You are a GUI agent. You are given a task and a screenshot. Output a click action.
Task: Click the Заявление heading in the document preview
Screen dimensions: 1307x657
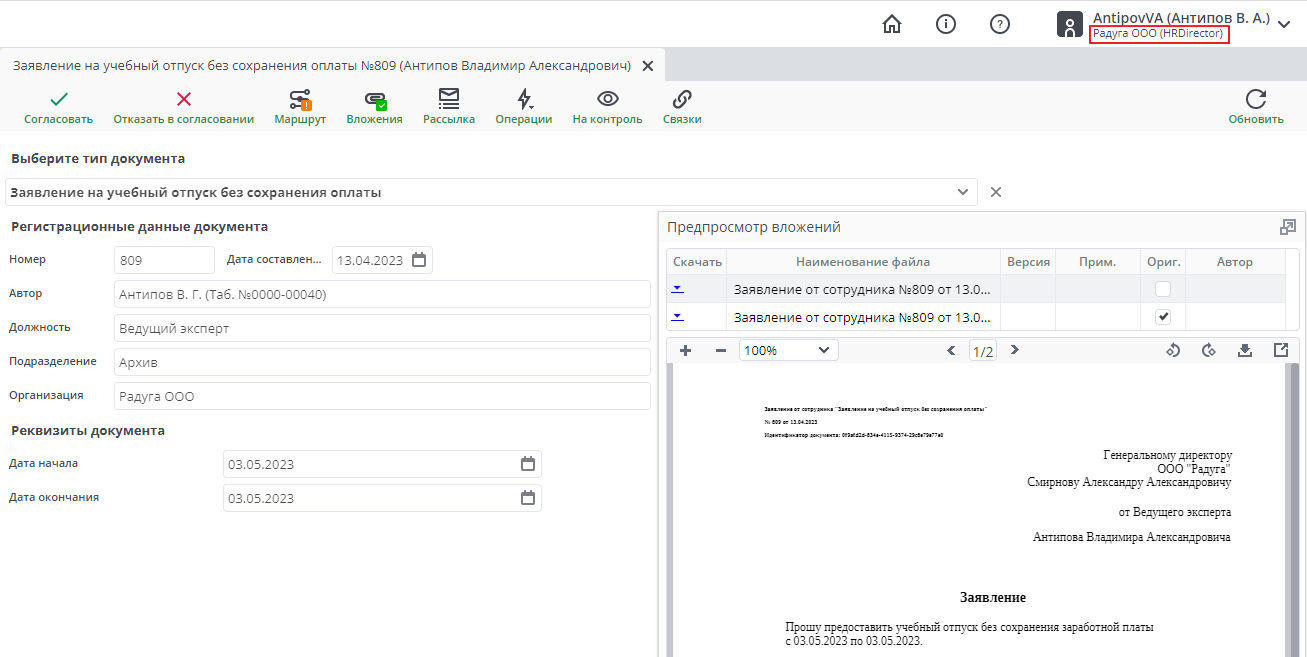[993, 598]
